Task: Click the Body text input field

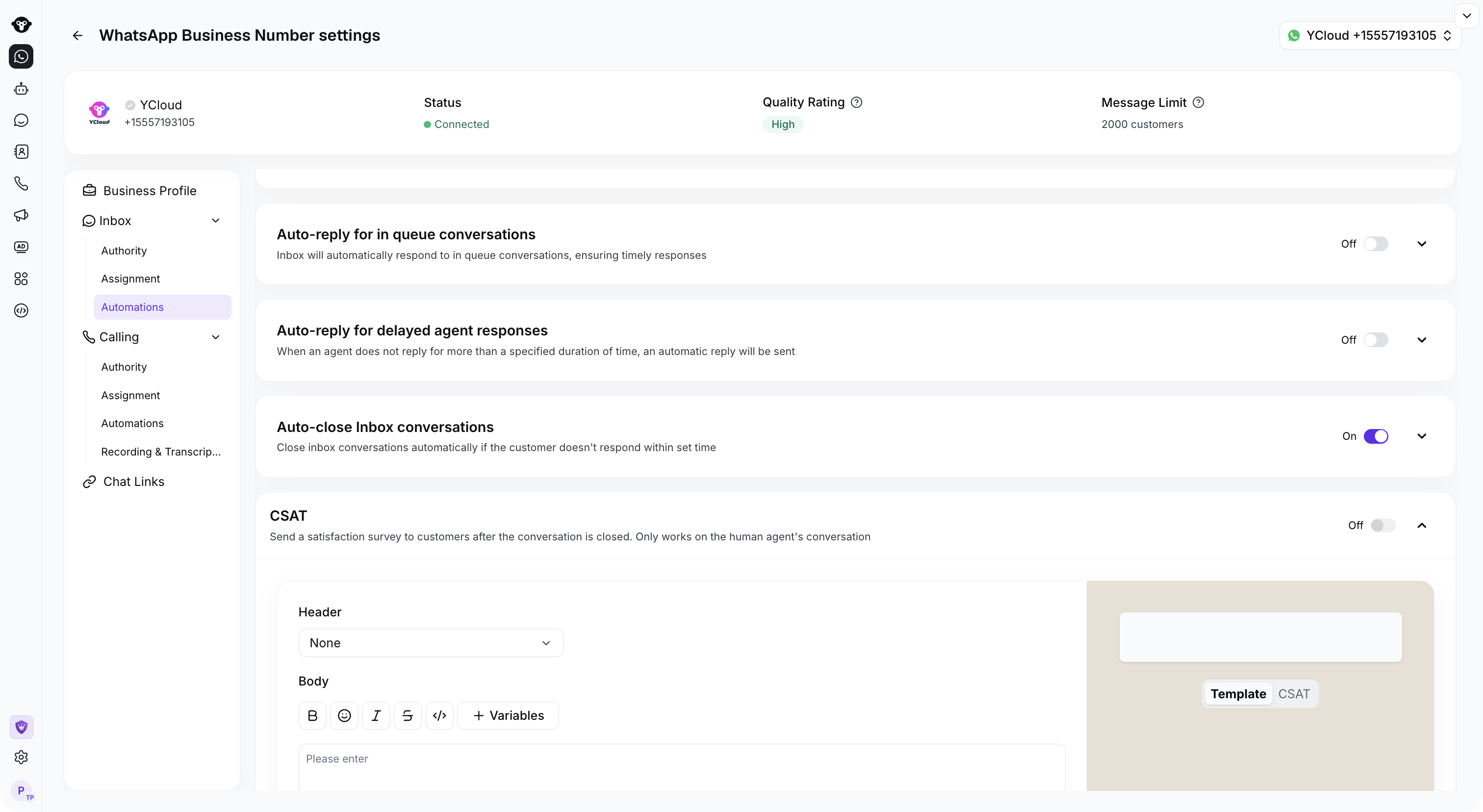Action: (x=682, y=768)
